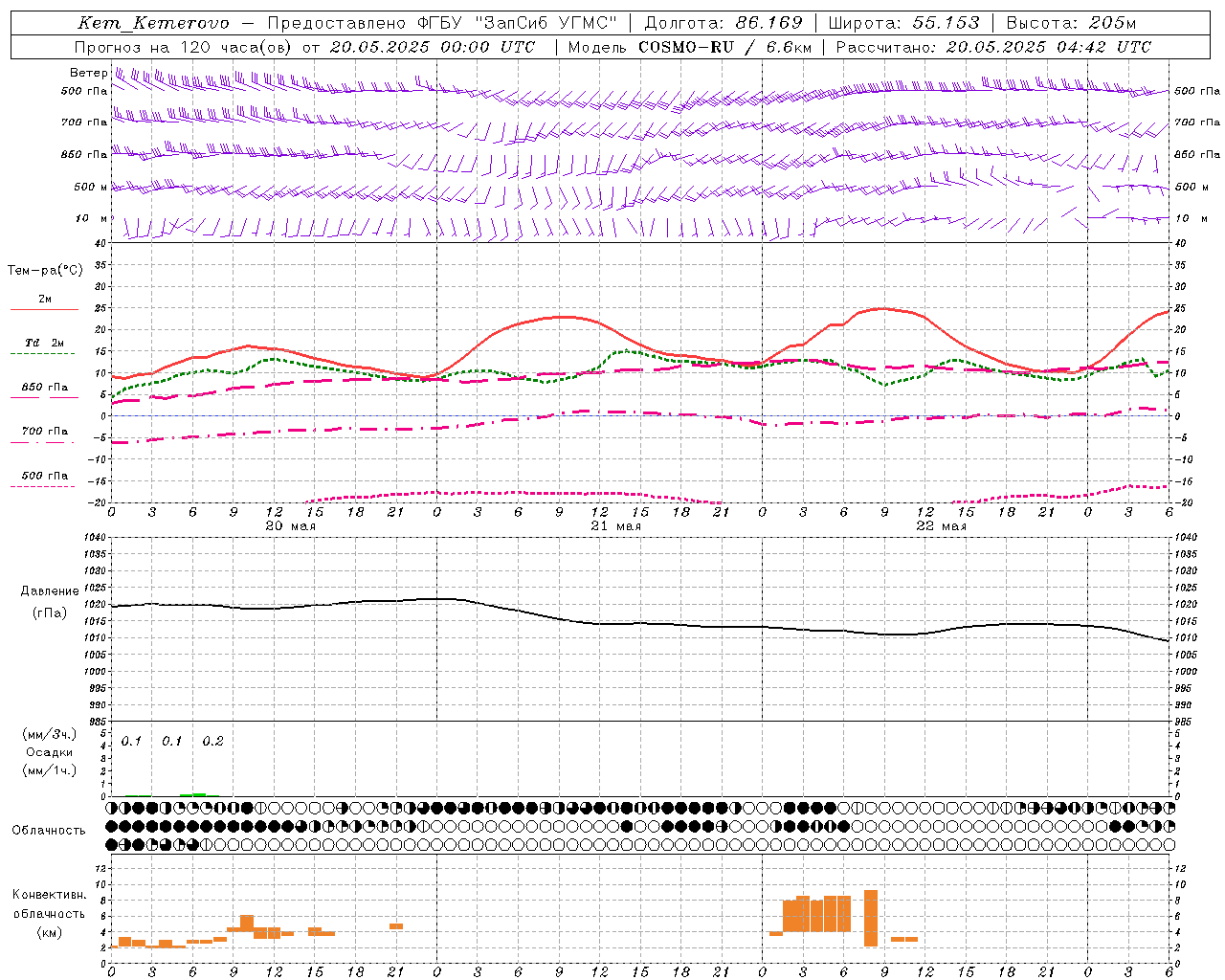This screenshot has width=1225, height=980.
Task: Click the 22 мая date label
Action: [x=942, y=526]
